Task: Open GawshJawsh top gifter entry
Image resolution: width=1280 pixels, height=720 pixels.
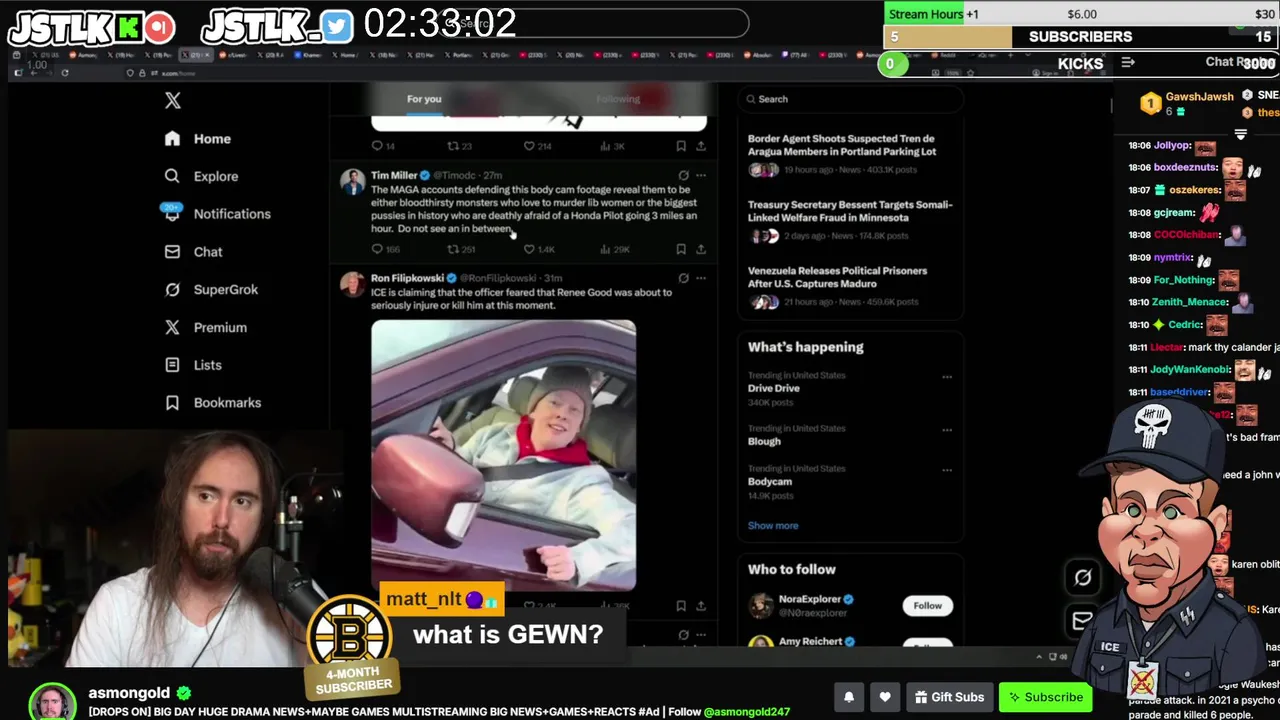Action: [x=1188, y=103]
